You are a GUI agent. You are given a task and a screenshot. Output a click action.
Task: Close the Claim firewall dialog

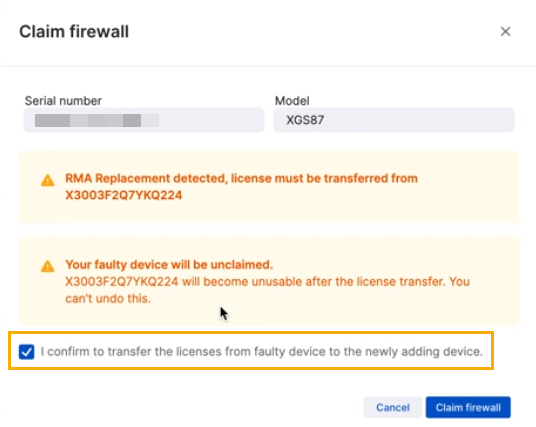505,31
